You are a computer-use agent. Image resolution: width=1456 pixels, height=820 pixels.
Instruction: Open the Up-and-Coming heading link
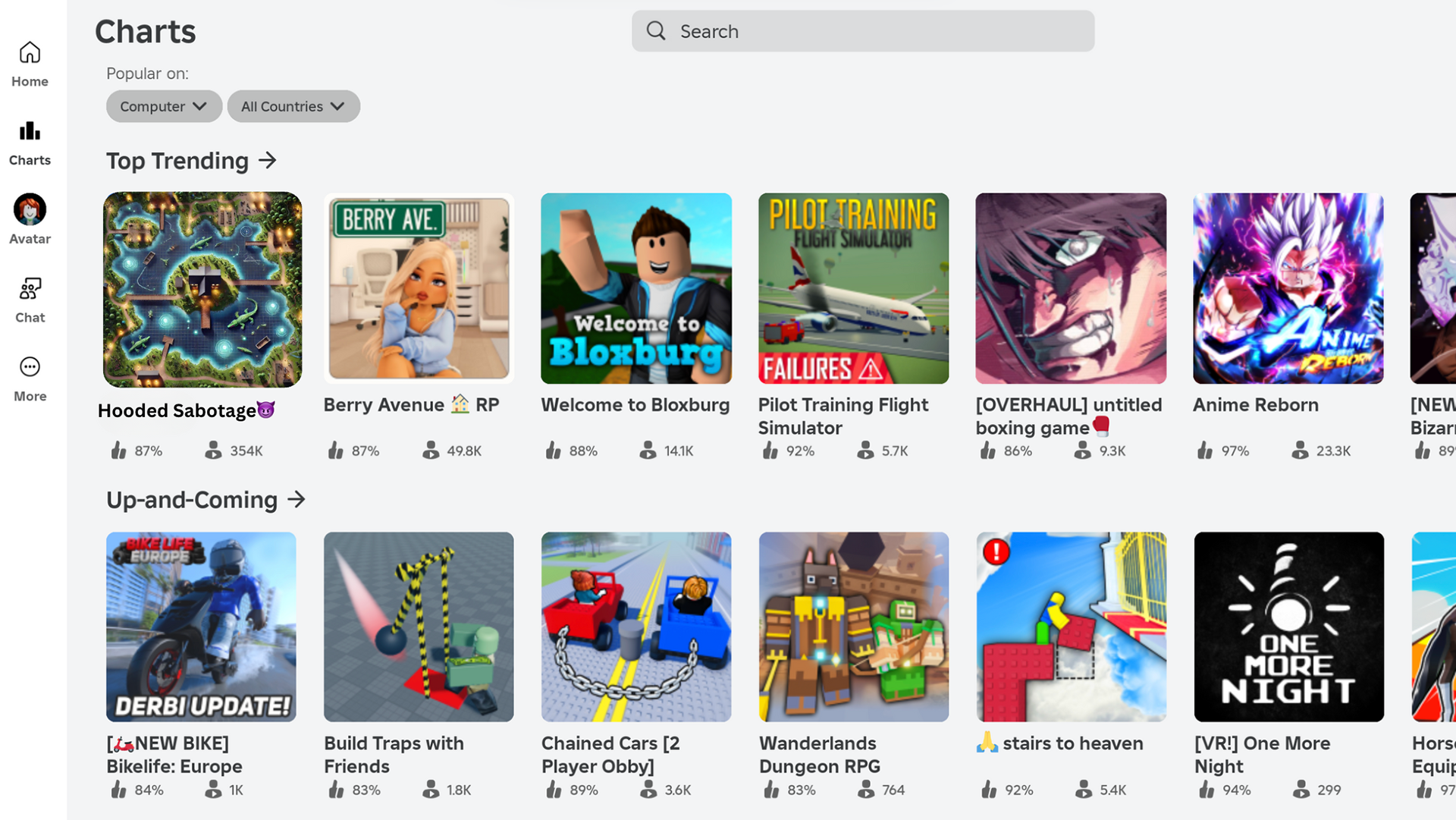[x=192, y=500]
